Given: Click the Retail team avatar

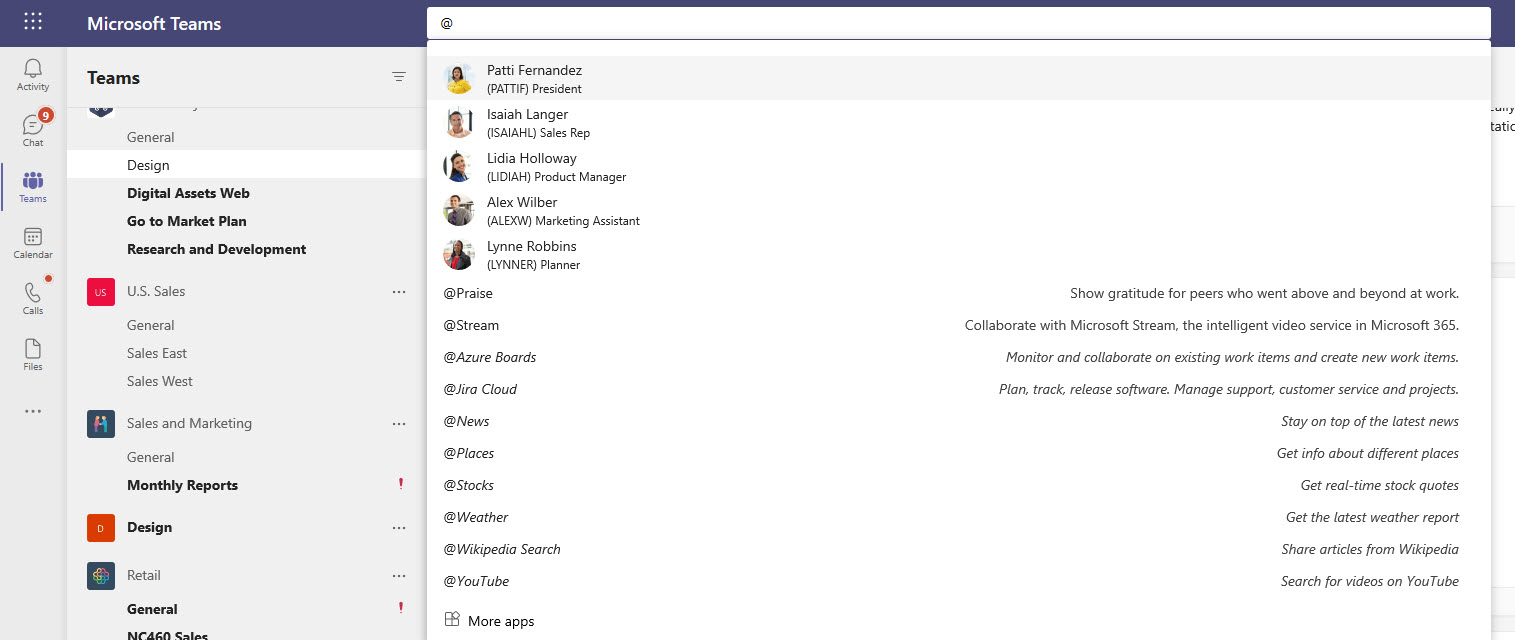Looking at the screenshot, I should pyautogui.click(x=101, y=576).
